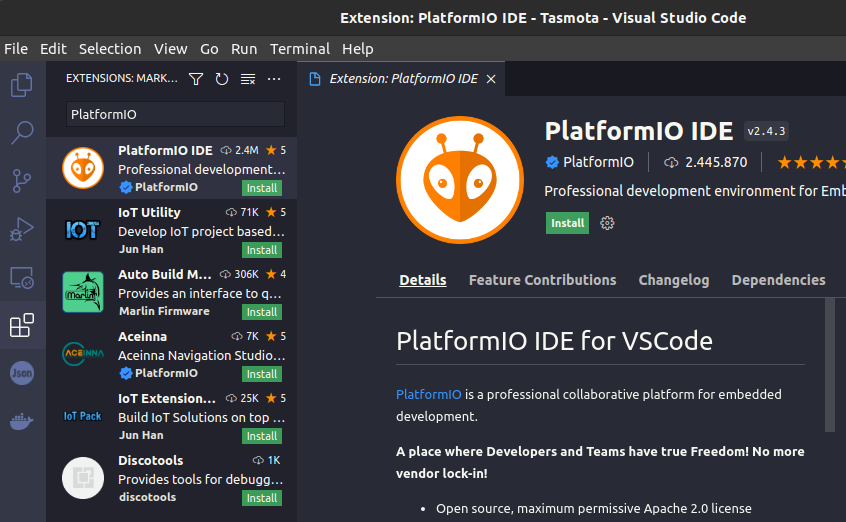Open Source Control view
Screen dimensions: 846x522
[x=22, y=180]
